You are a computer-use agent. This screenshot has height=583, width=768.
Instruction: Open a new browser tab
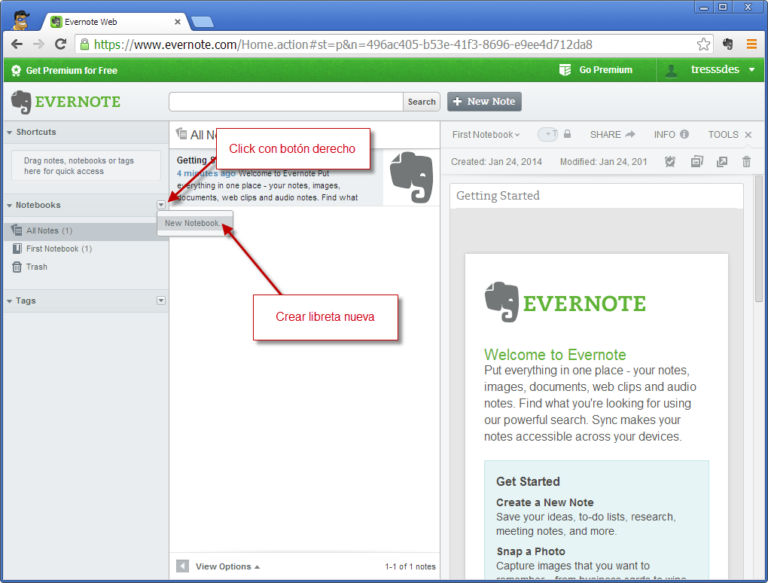coord(202,22)
